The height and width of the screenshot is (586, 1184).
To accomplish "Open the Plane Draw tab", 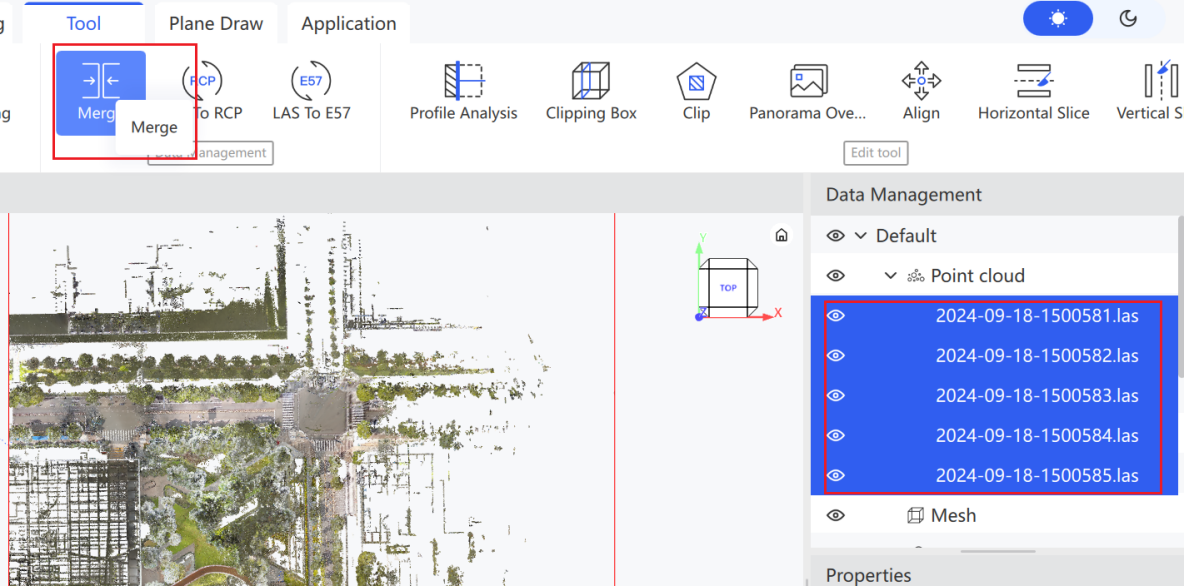I will [216, 23].
